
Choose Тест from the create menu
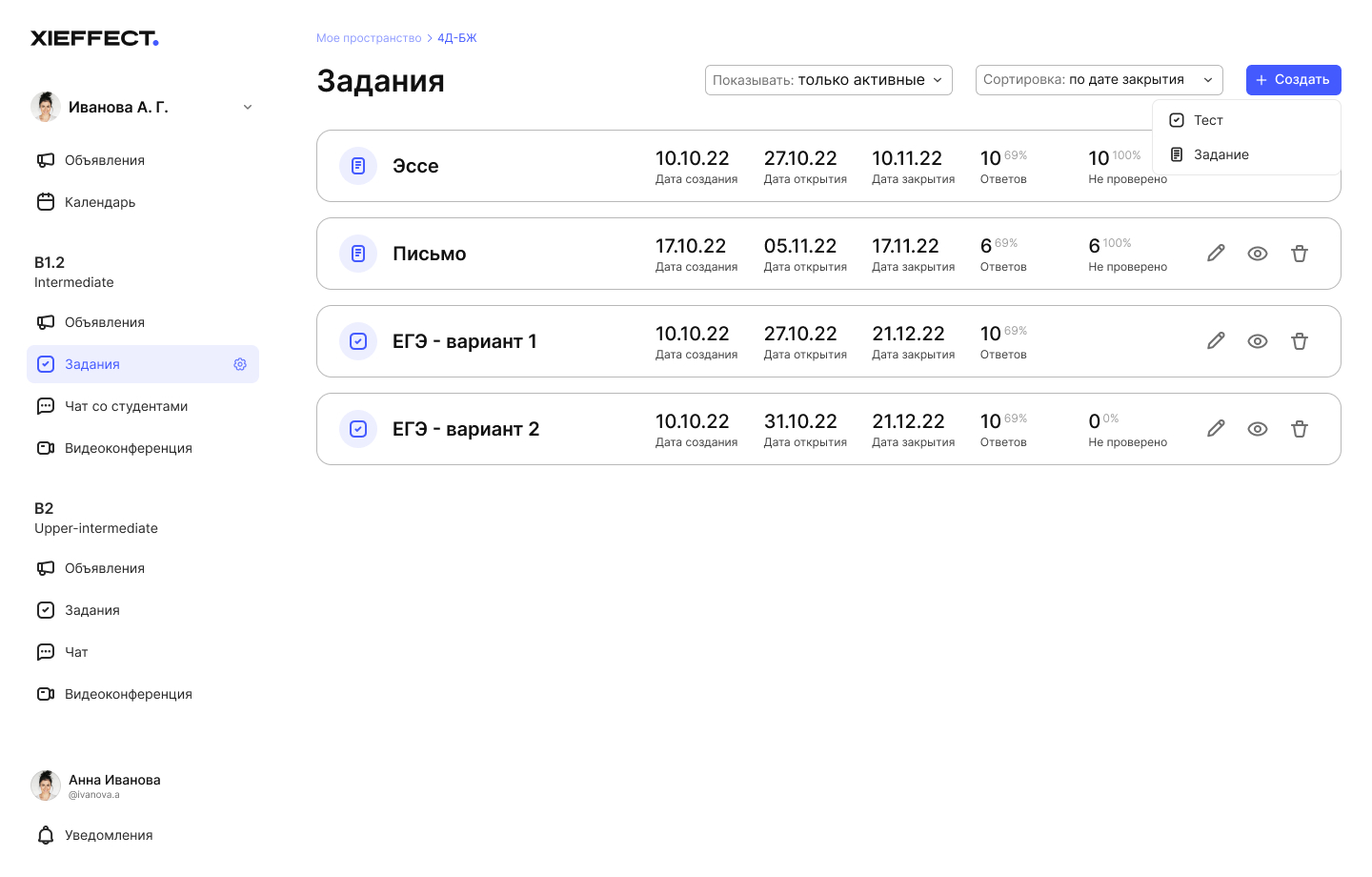click(1246, 120)
